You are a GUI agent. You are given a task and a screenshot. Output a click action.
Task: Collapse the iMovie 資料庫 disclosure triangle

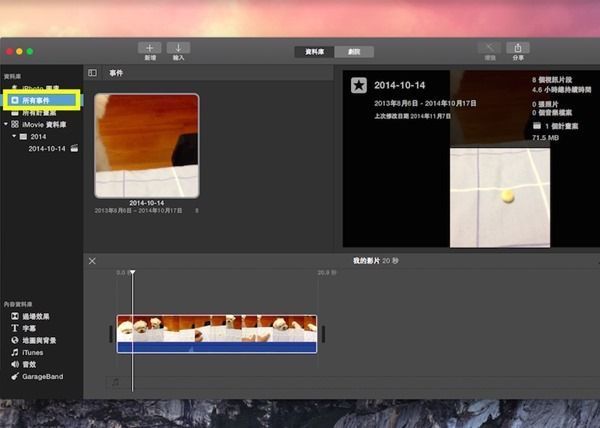[5, 124]
